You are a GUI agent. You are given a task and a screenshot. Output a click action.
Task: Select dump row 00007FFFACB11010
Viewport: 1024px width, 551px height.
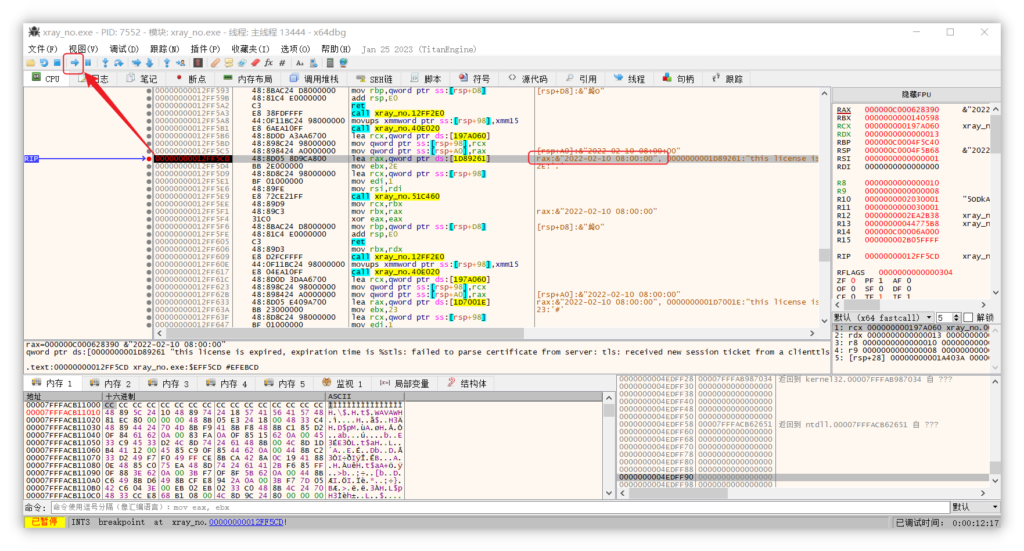(214, 413)
